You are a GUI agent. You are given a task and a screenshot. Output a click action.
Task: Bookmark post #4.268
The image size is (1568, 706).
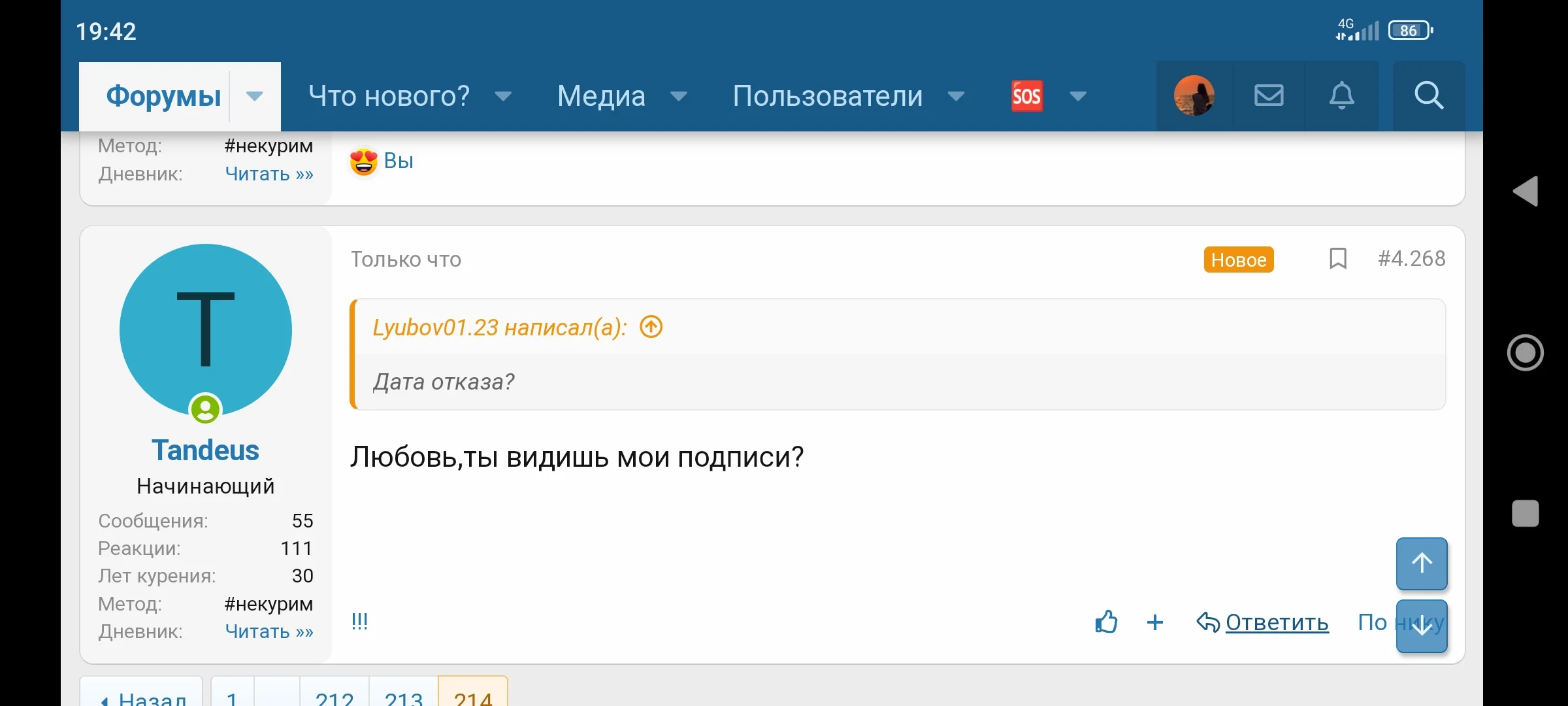[1338, 258]
